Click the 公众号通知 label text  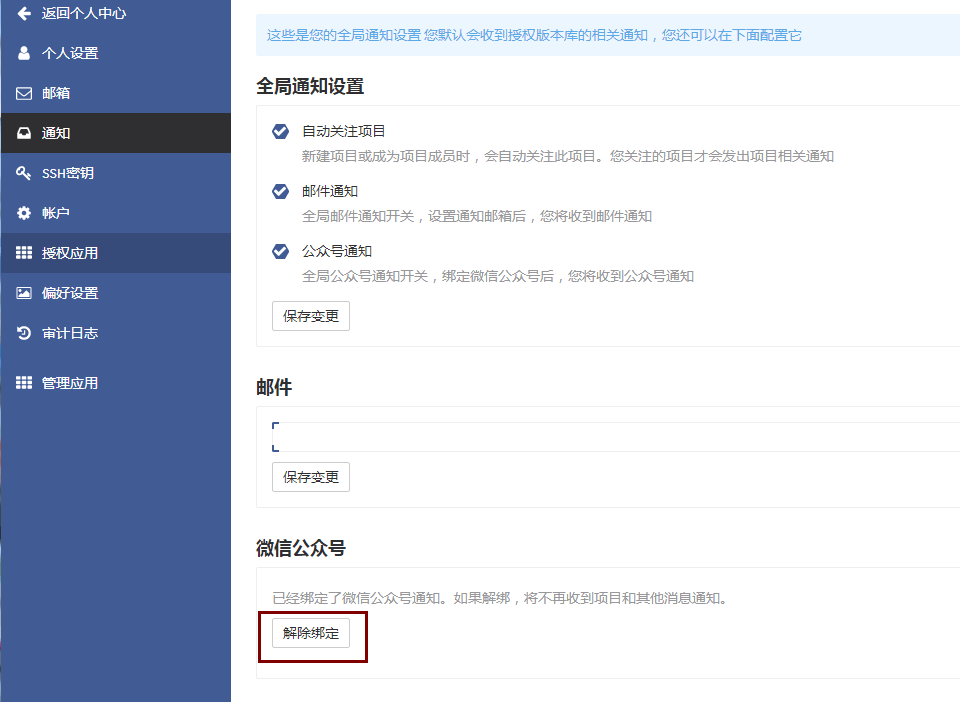pos(337,251)
